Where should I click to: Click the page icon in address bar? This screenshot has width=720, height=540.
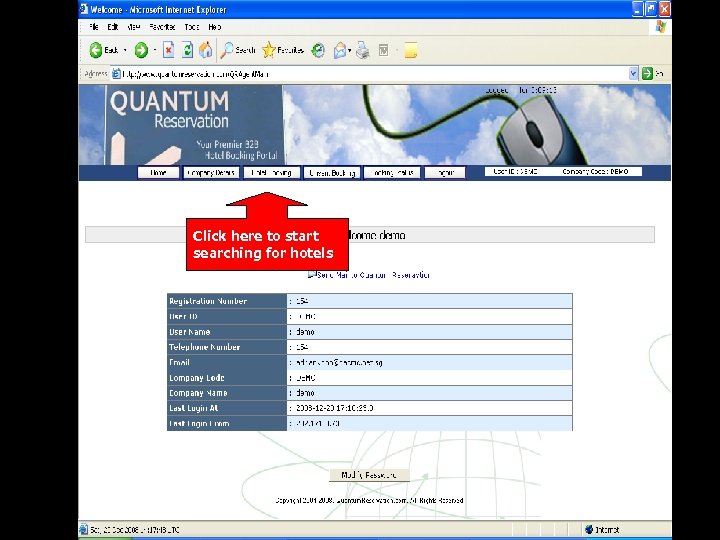click(117, 73)
